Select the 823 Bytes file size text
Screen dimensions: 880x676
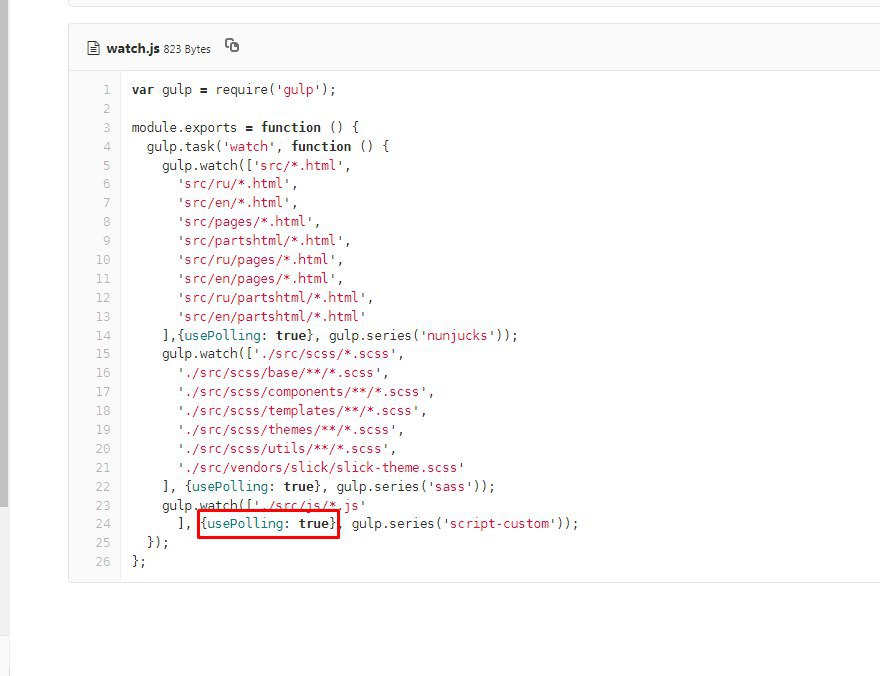point(187,49)
